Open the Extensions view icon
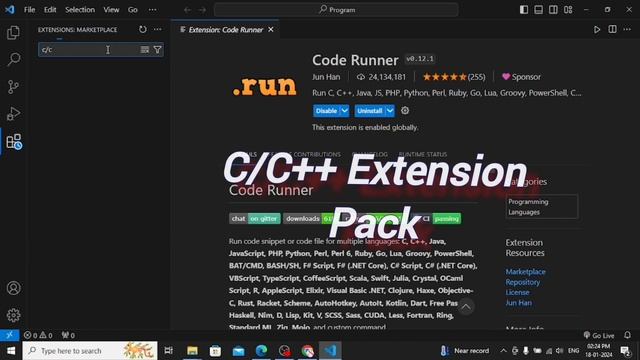640x360 pixels. (x=13, y=142)
